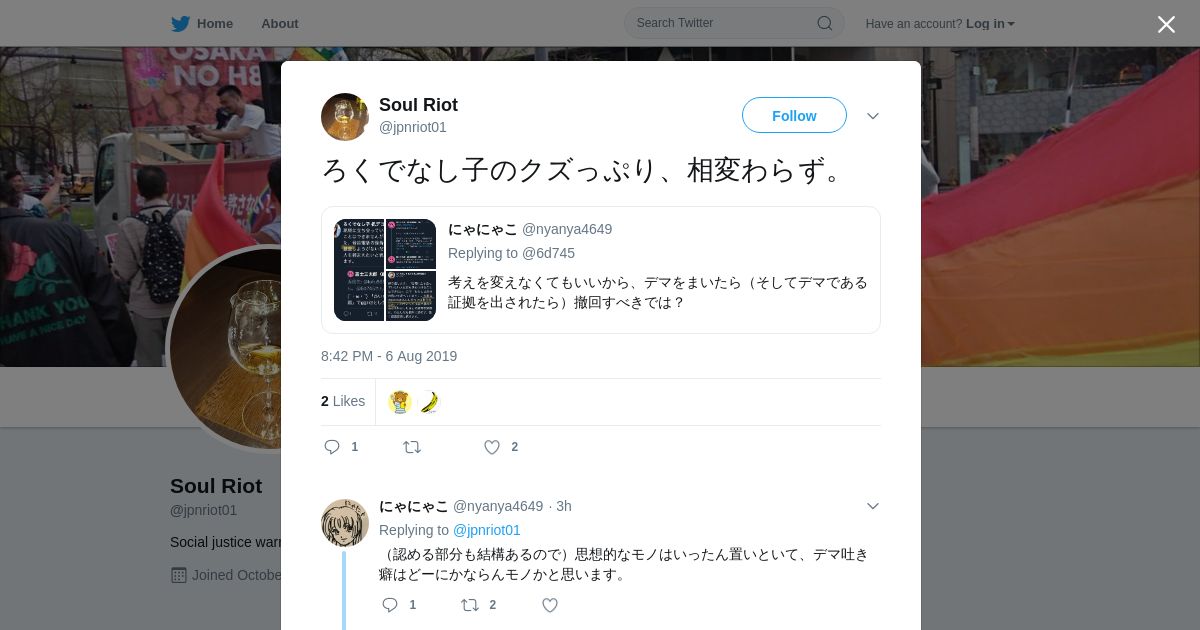Retweet にゃにゃこ's reply tweet
The image size is (1200, 630).
[470, 605]
